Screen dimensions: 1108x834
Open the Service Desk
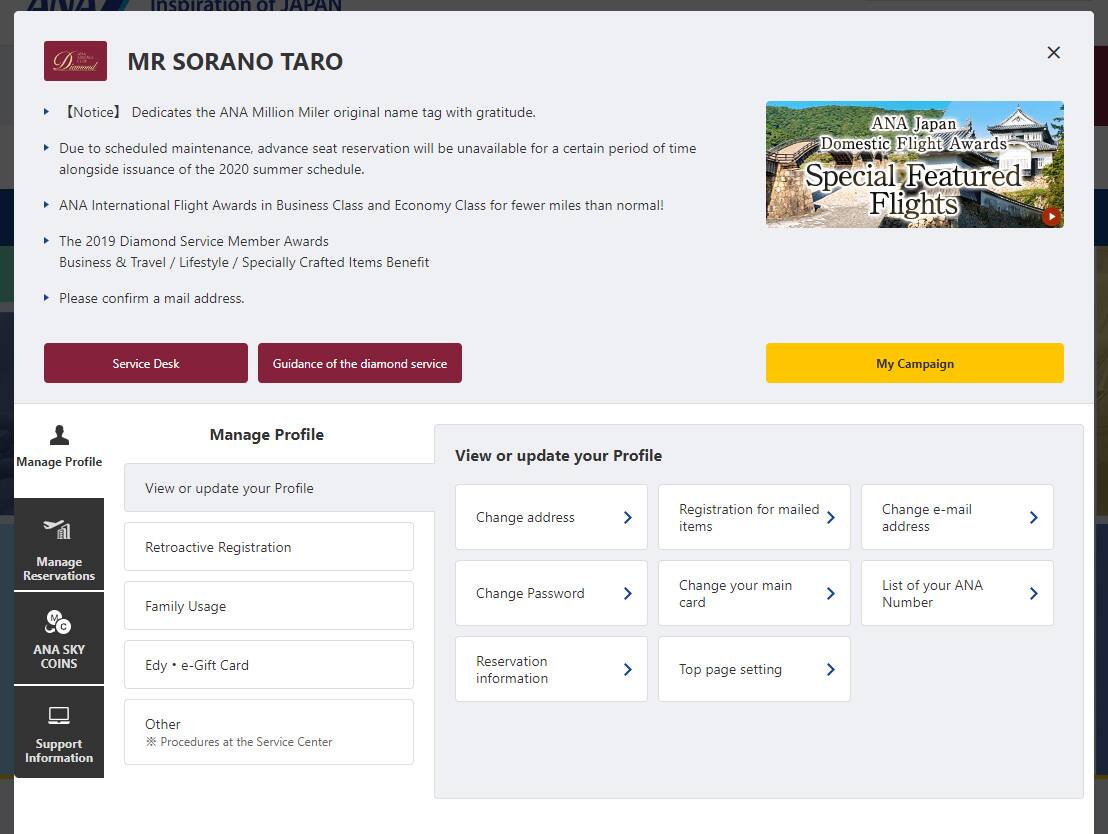[146, 363]
